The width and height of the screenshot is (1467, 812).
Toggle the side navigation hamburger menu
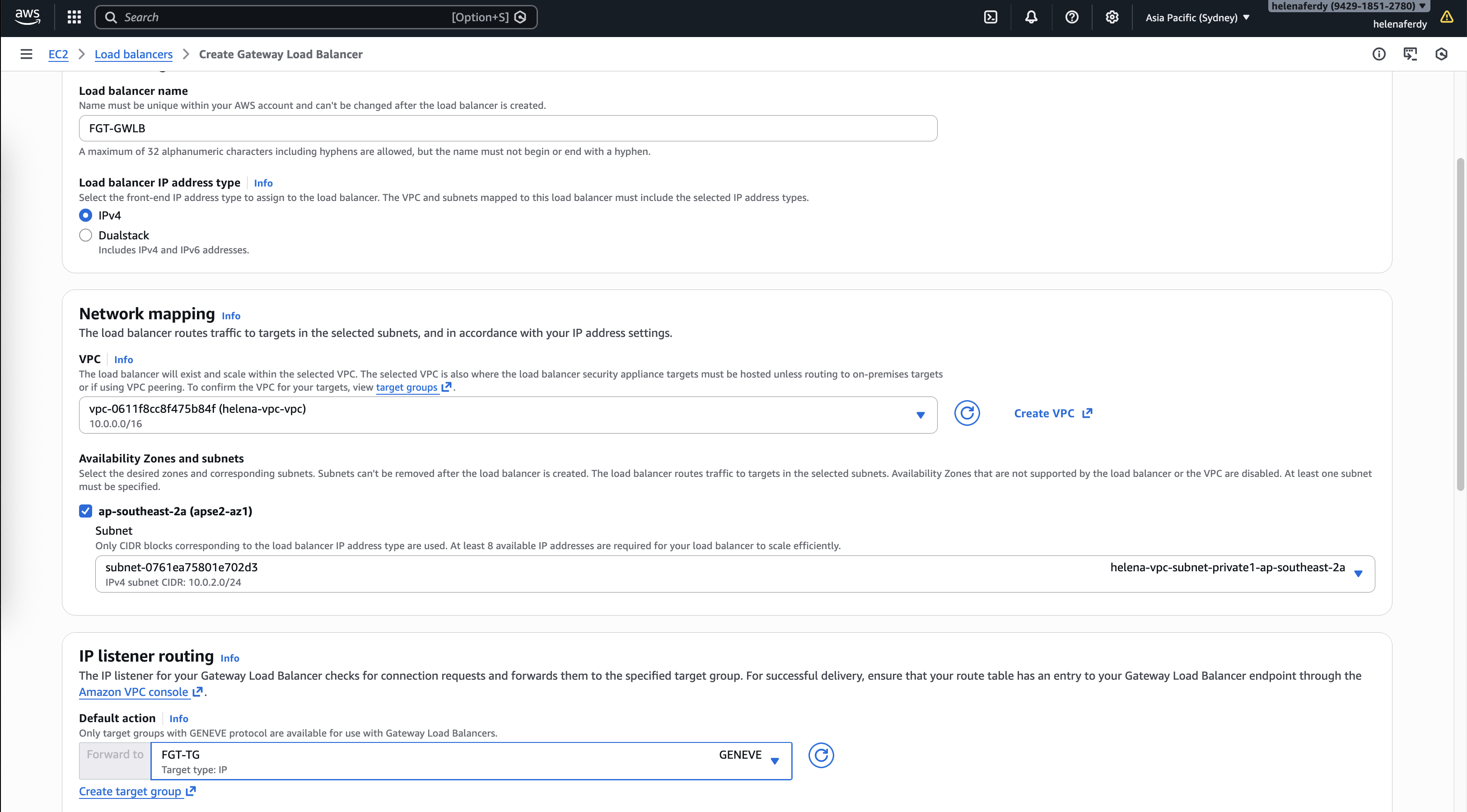coord(26,54)
